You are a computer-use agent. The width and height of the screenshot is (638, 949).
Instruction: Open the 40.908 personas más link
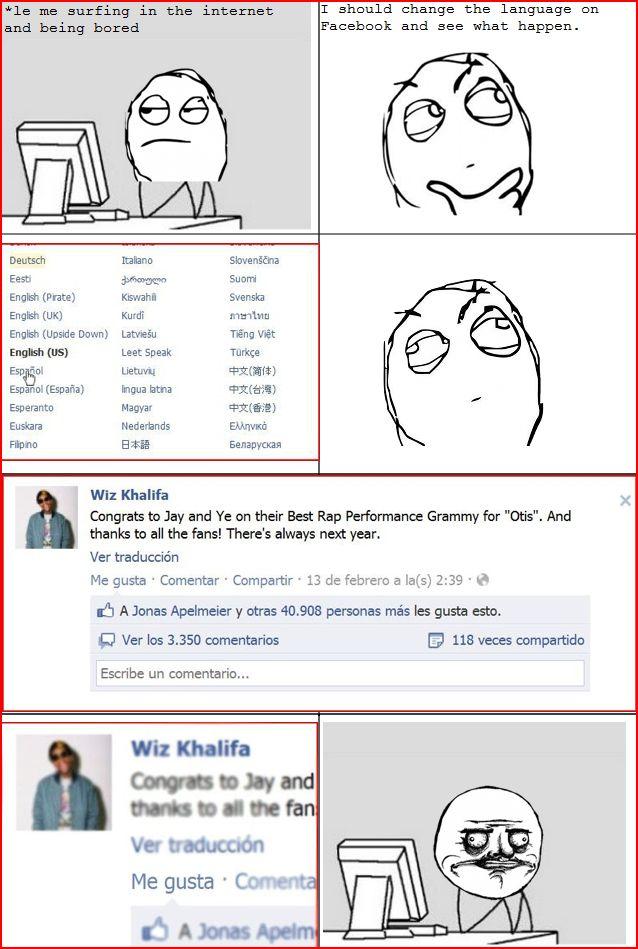pos(345,611)
